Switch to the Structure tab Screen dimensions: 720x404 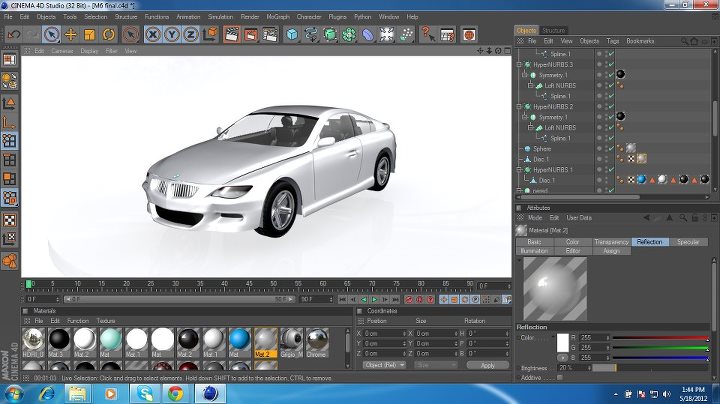coord(553,30)
